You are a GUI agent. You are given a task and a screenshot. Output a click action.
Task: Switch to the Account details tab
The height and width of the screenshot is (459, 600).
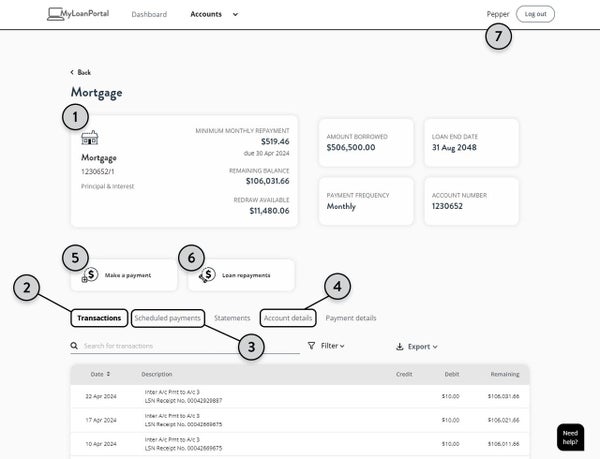coord(288,318)
